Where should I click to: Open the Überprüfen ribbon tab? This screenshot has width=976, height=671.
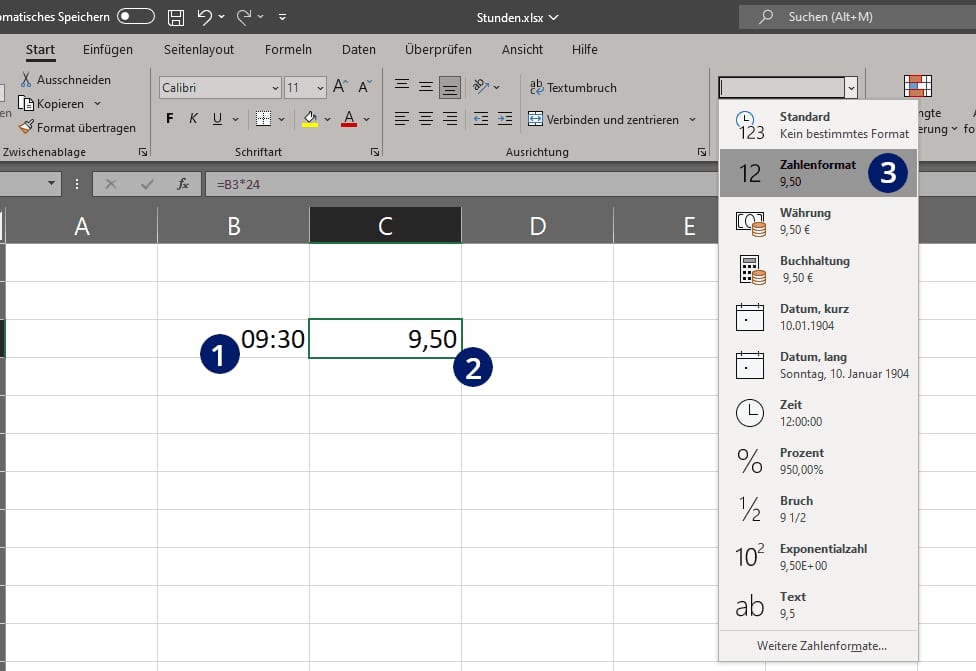[x=438, y=50]
